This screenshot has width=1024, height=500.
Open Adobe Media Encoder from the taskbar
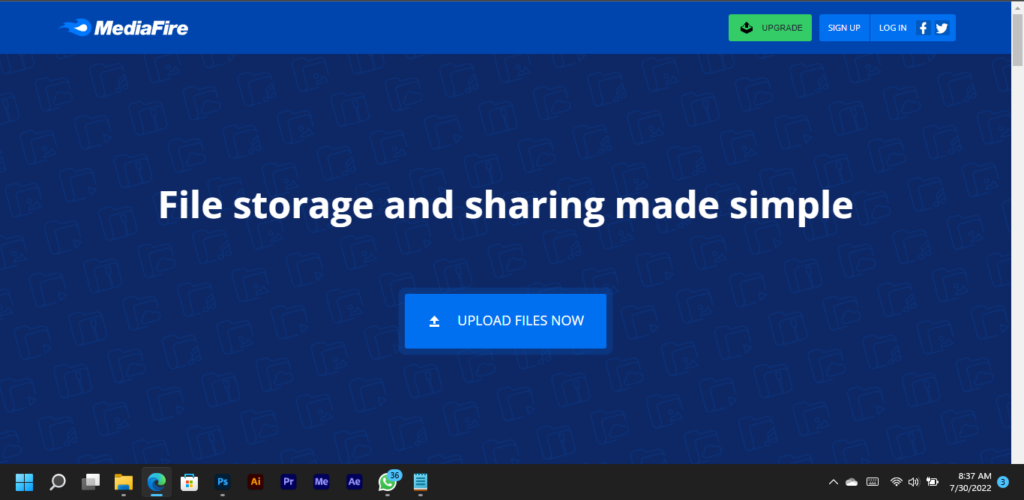[321, 482]
